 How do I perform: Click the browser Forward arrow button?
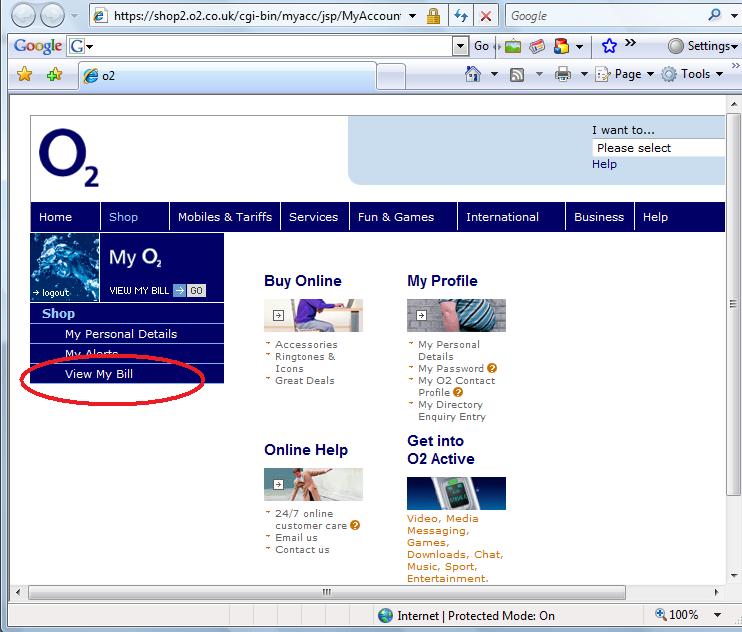pyautogui.click(x=52, y=16)
